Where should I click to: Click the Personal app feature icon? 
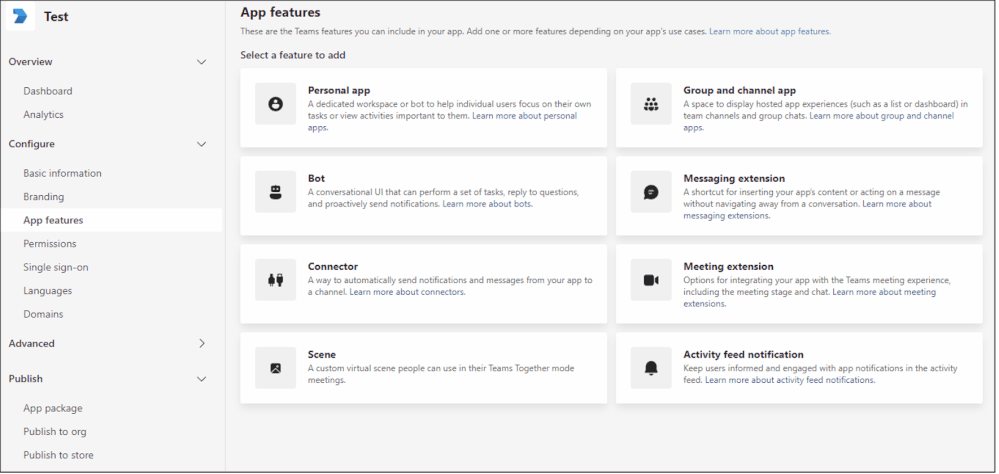(x=275, y=104)
